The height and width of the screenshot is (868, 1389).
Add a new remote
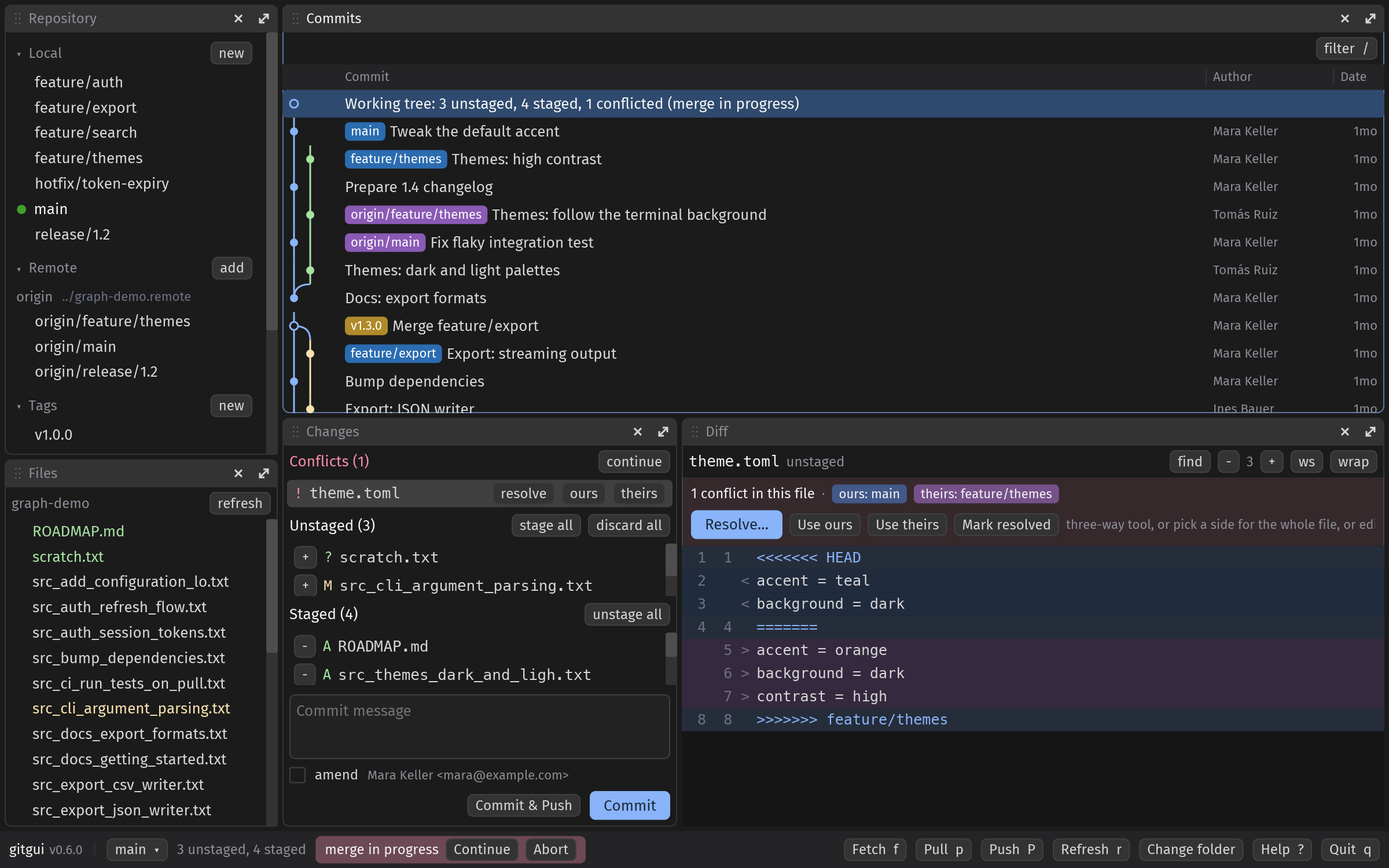231,268
